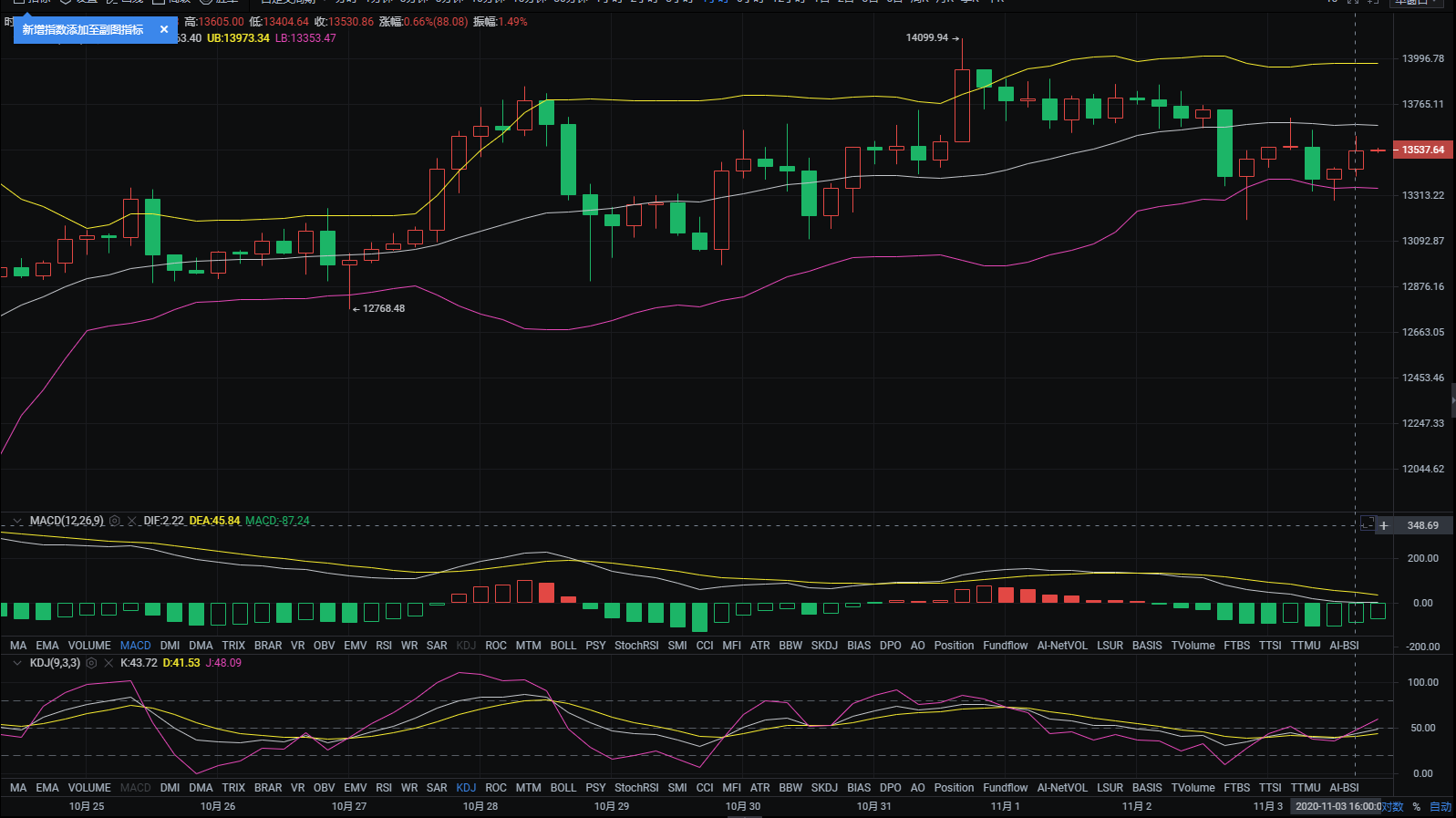Switch KDJ pane to BIAS indicator
Viewport: 1456px width, 818px height.
[x=859, y=788]
